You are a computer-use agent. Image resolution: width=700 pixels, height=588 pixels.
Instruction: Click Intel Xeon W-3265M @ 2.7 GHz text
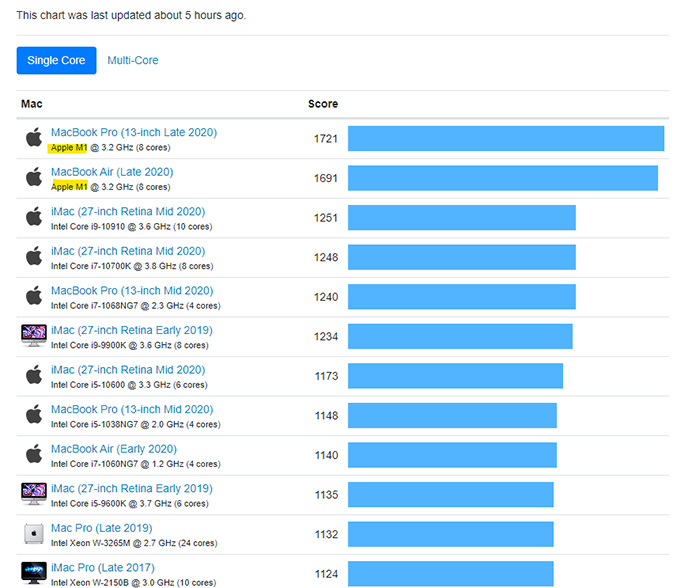(134, 543)
